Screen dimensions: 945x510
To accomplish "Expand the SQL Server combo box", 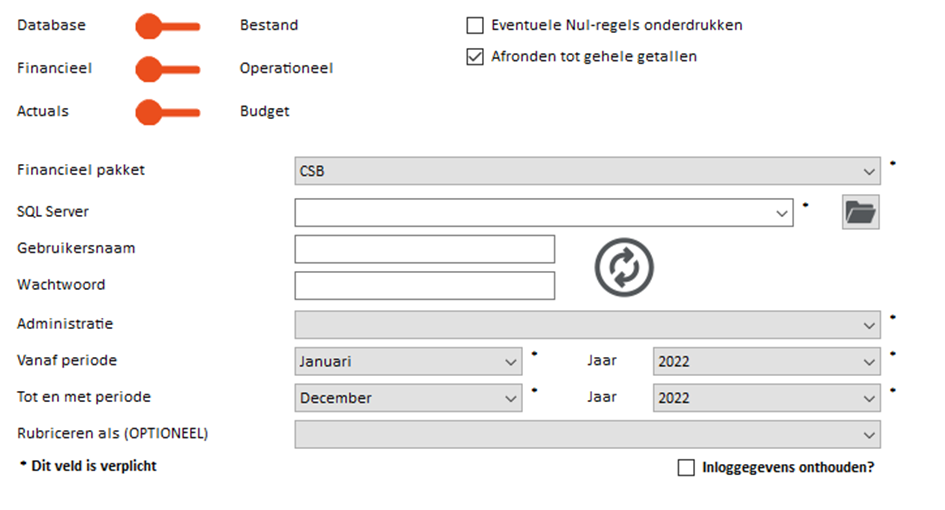I will (544, 213).
